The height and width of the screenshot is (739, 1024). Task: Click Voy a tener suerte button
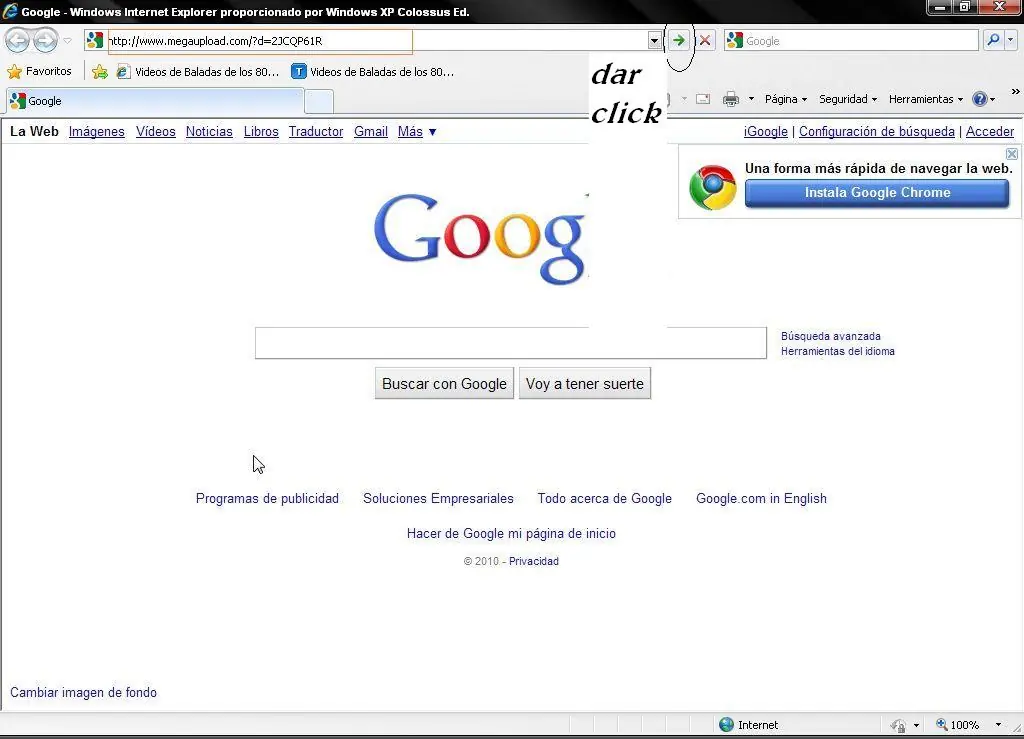[x=585, y=384]
